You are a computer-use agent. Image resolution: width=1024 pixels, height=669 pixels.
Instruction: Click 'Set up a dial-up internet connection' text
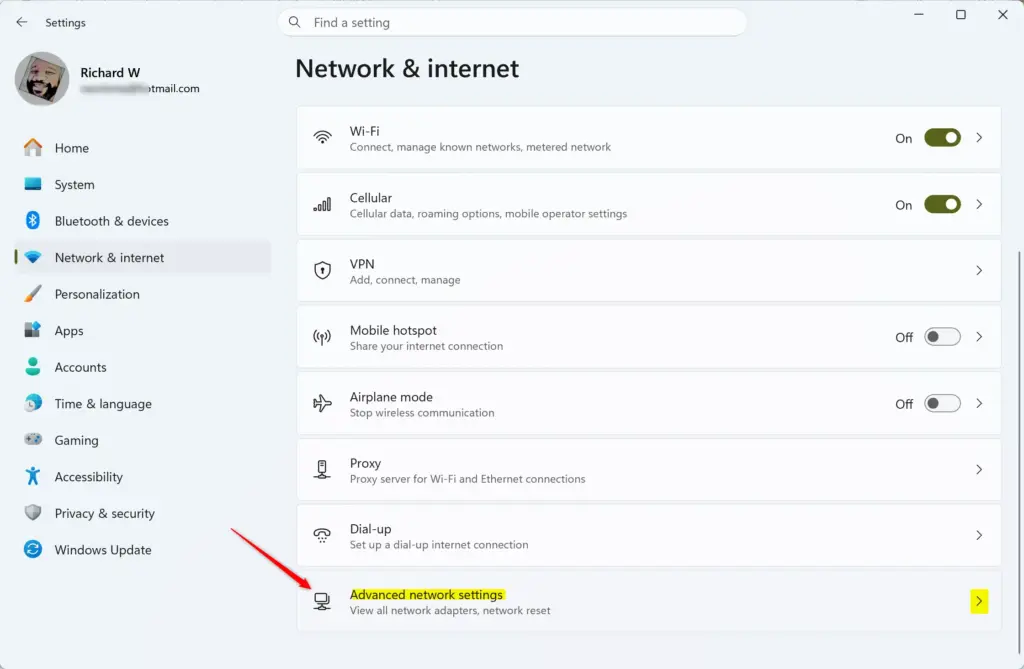click(439, 545)
